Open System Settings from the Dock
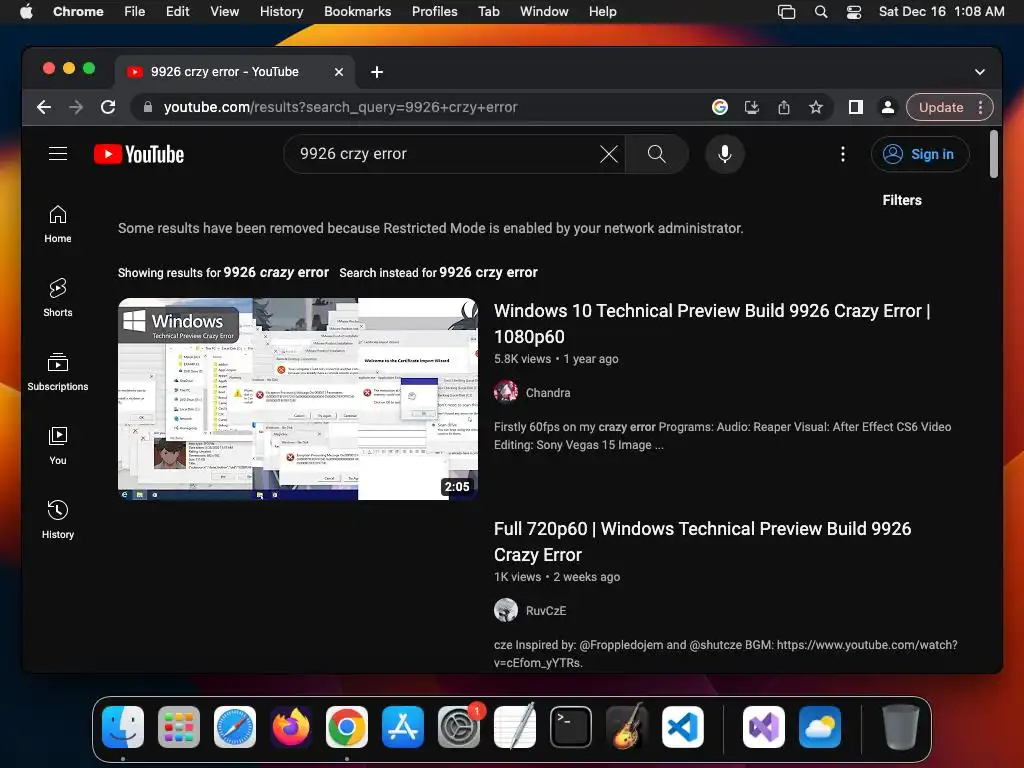 [x=459, y=727]
